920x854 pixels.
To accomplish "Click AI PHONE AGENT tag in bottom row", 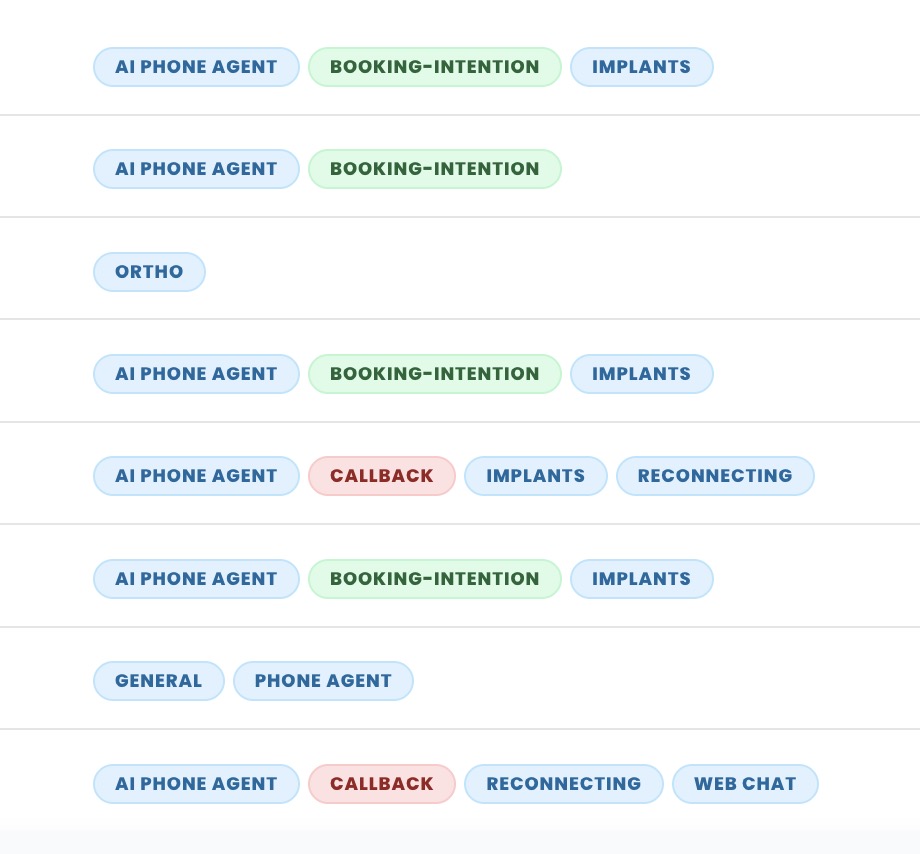I will tap(196, 784).
